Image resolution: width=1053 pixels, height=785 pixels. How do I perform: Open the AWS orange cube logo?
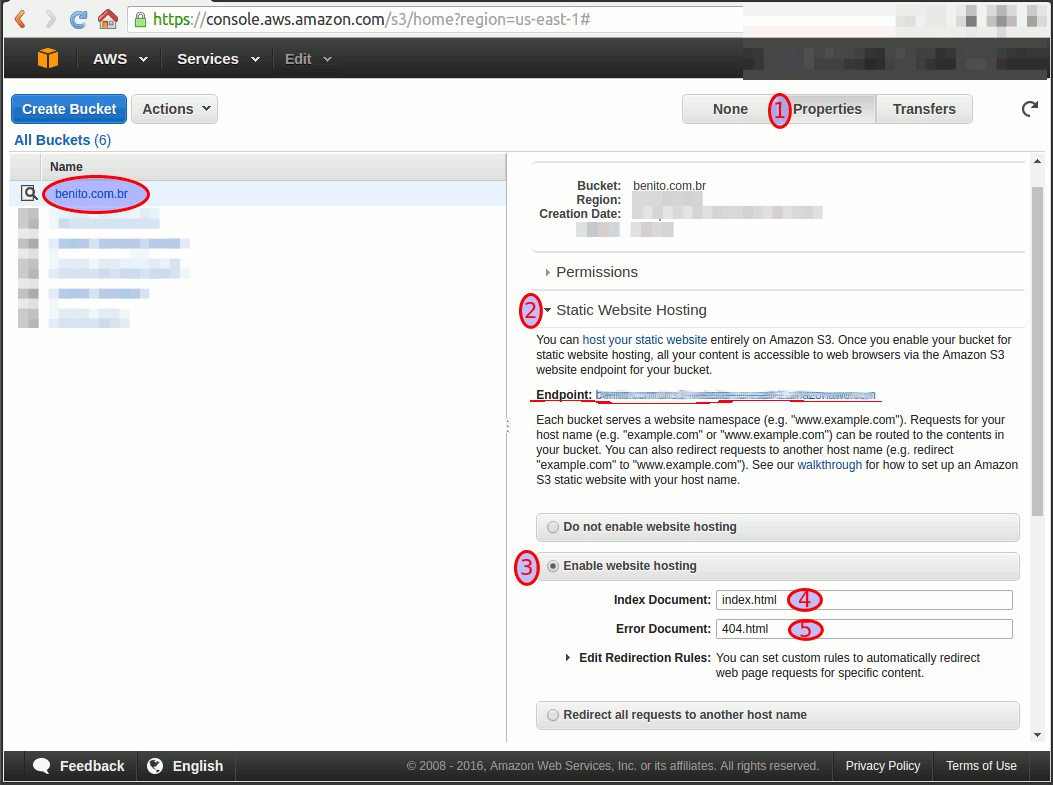point(48,58)
